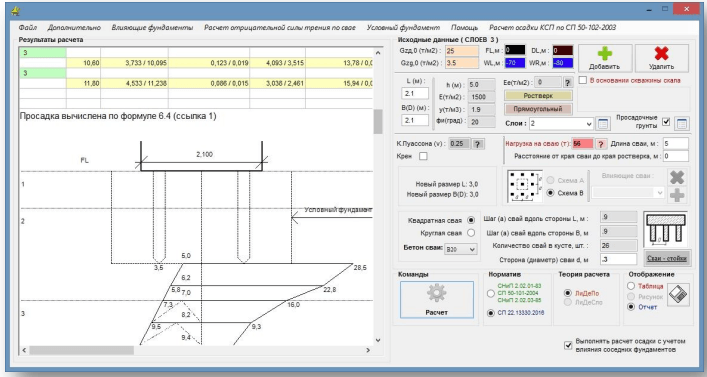The width and height of the screenshot is (707, 377).
Task: Click the application icon in title bar
Action: (x=16, y=10)
